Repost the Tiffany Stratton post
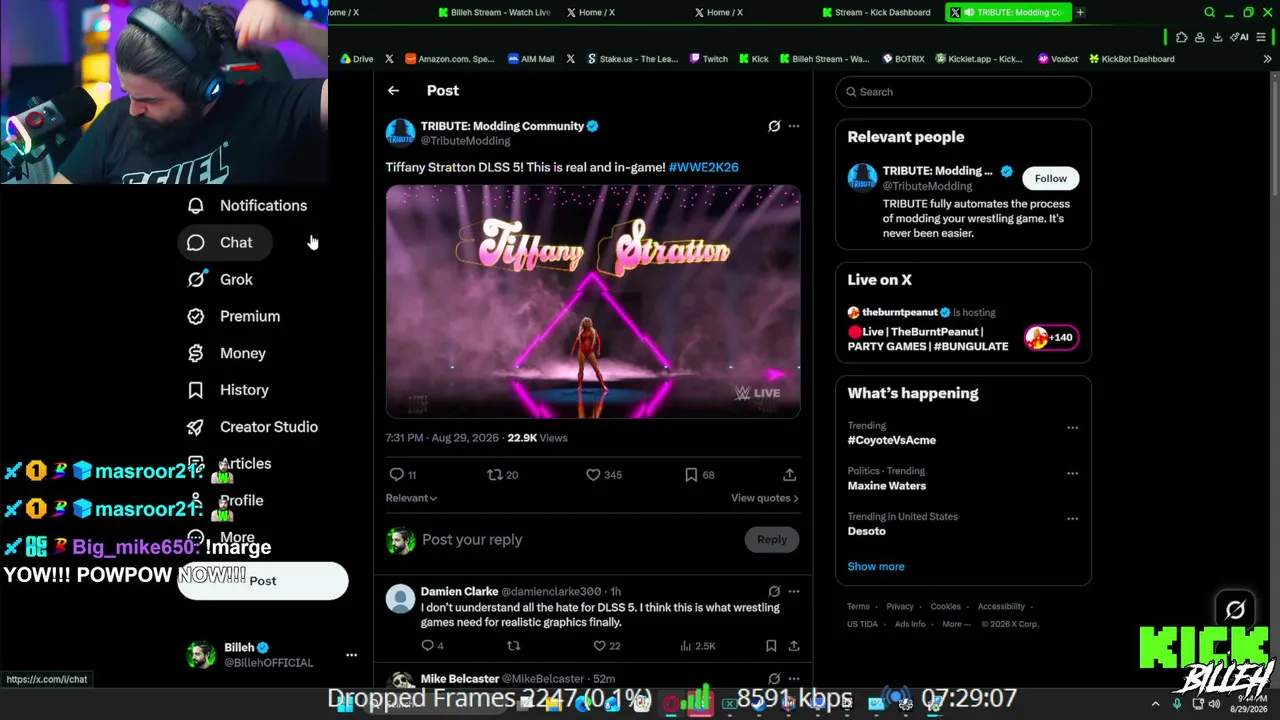This screenshot has height=720, width=1280. [x=494, y=475]
